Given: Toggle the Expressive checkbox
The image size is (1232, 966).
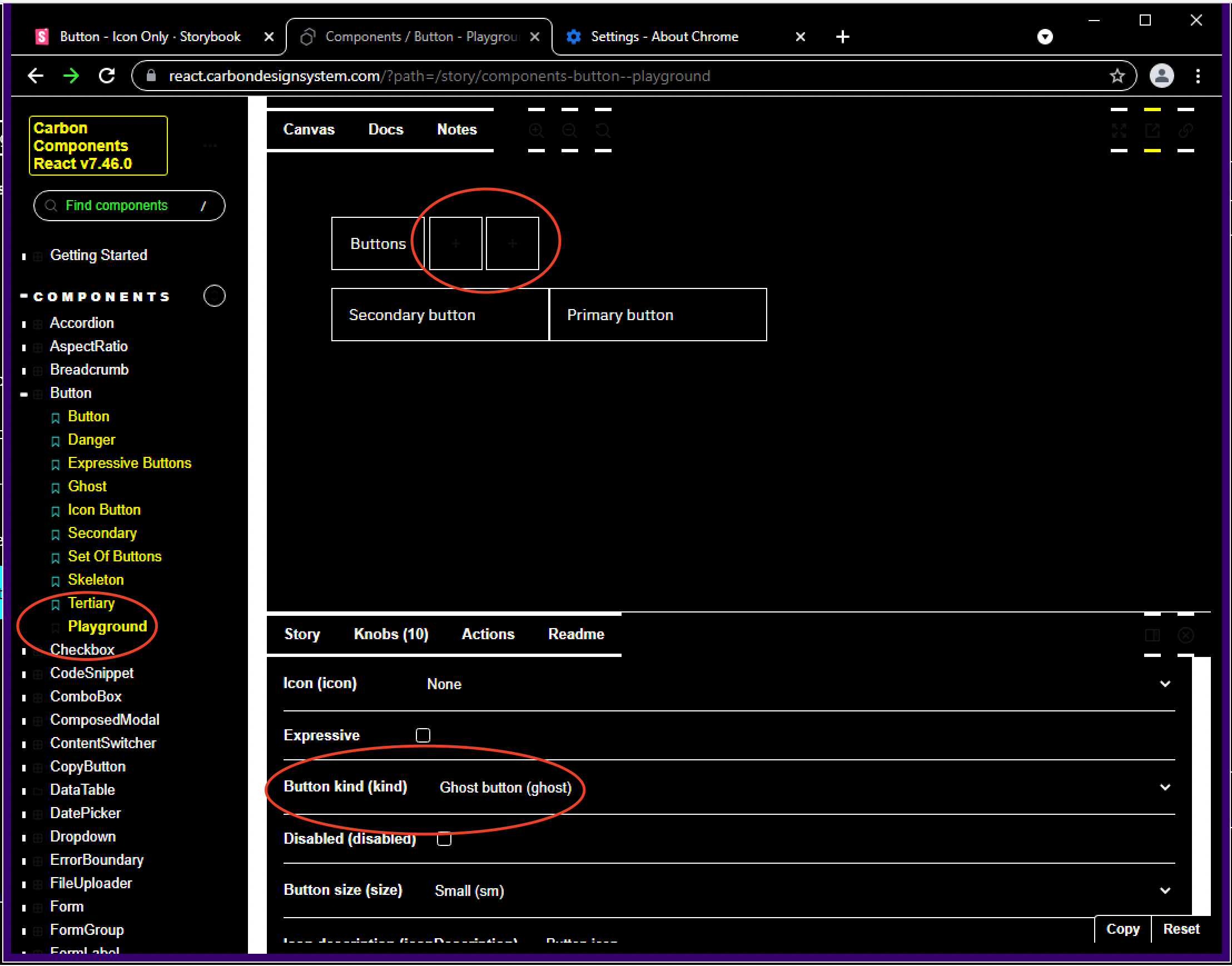Looking at the screenshot, I should coord(423,735).
